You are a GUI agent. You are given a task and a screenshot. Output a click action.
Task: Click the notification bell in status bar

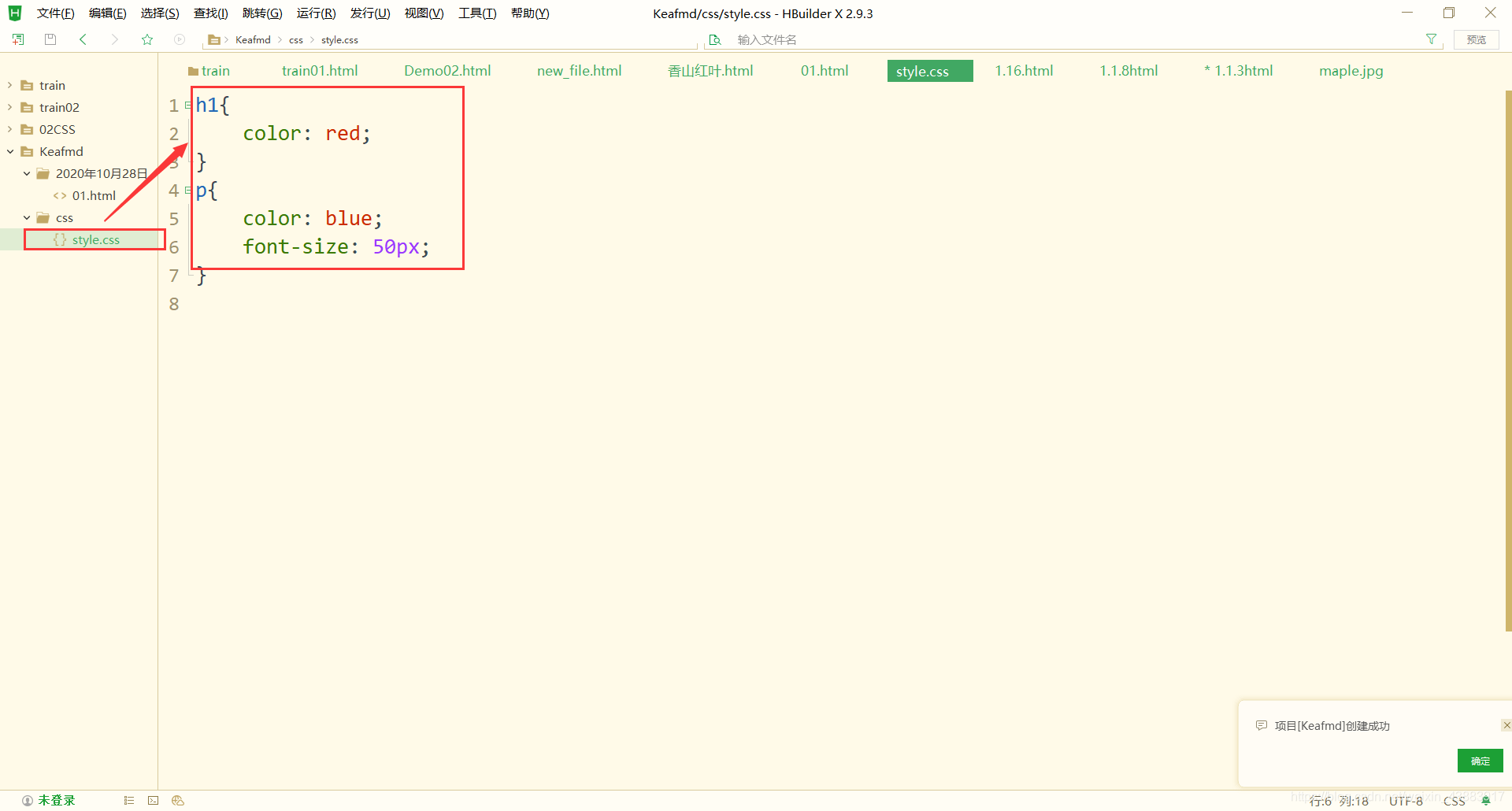click(1486, 801)
